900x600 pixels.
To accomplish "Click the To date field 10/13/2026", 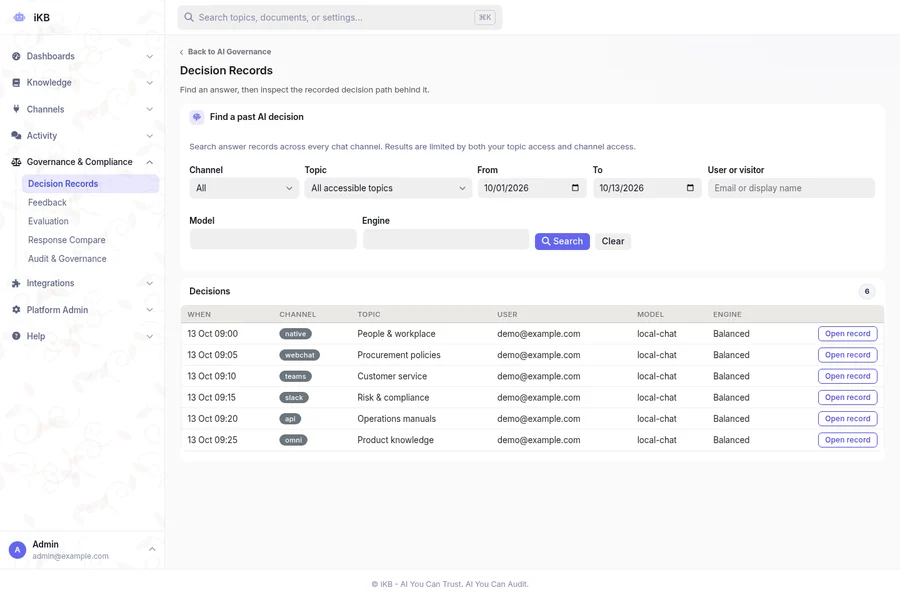I will pyautogui.click(x=647, y=188).
